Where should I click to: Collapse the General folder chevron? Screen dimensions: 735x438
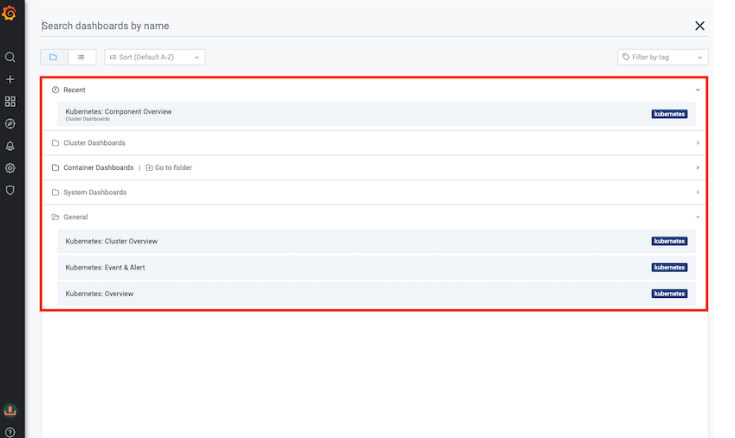coord(698,217)
